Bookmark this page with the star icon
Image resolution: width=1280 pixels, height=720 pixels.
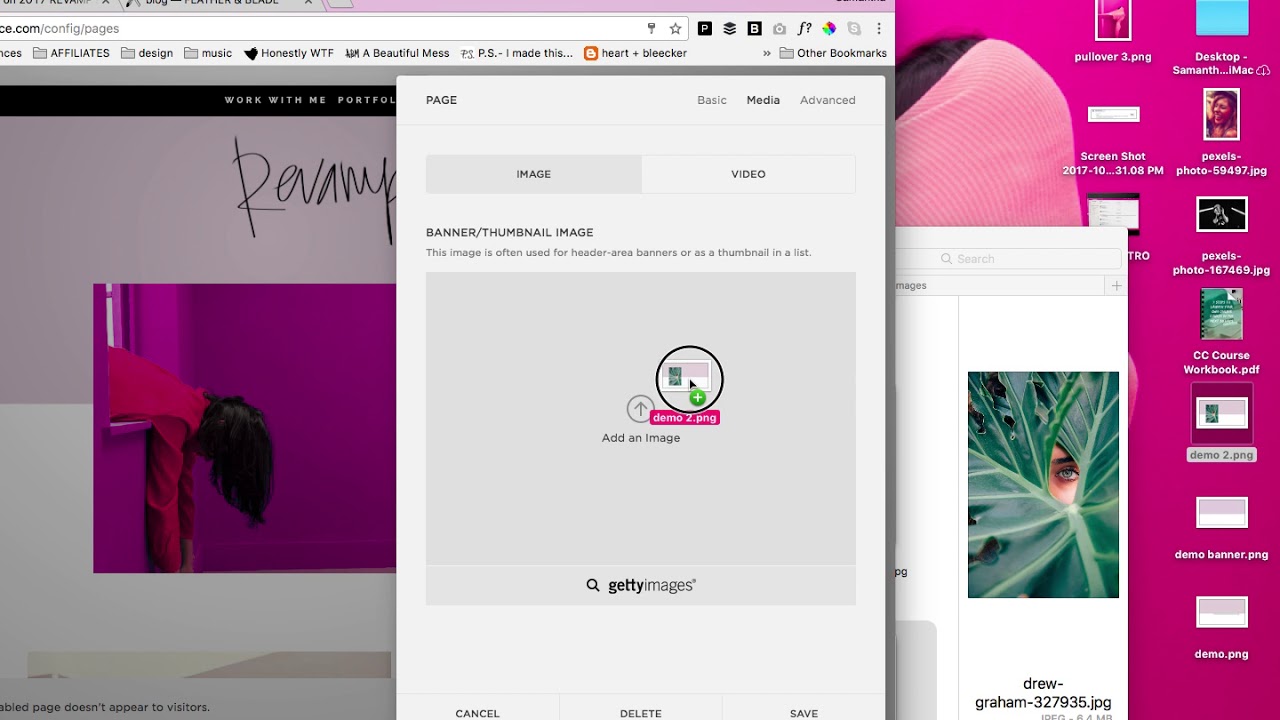[x=676, y=29]
